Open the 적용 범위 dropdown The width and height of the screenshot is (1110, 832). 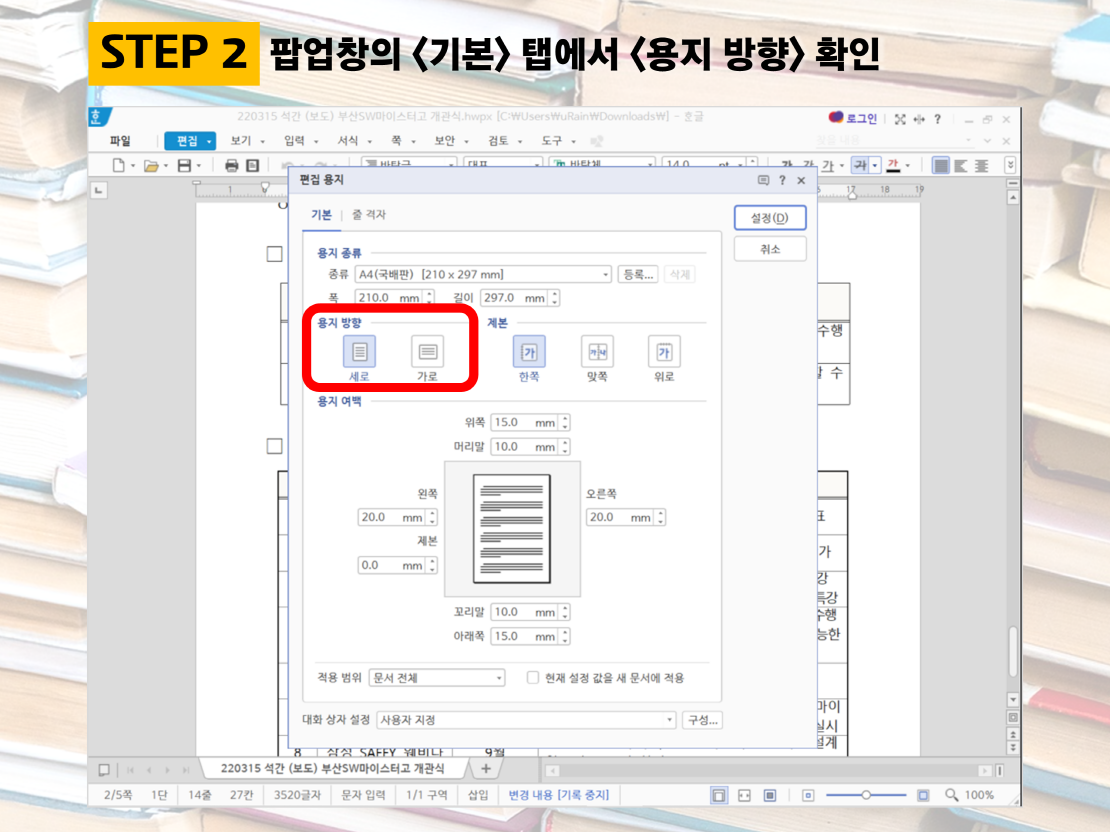[x=437, y=678]
